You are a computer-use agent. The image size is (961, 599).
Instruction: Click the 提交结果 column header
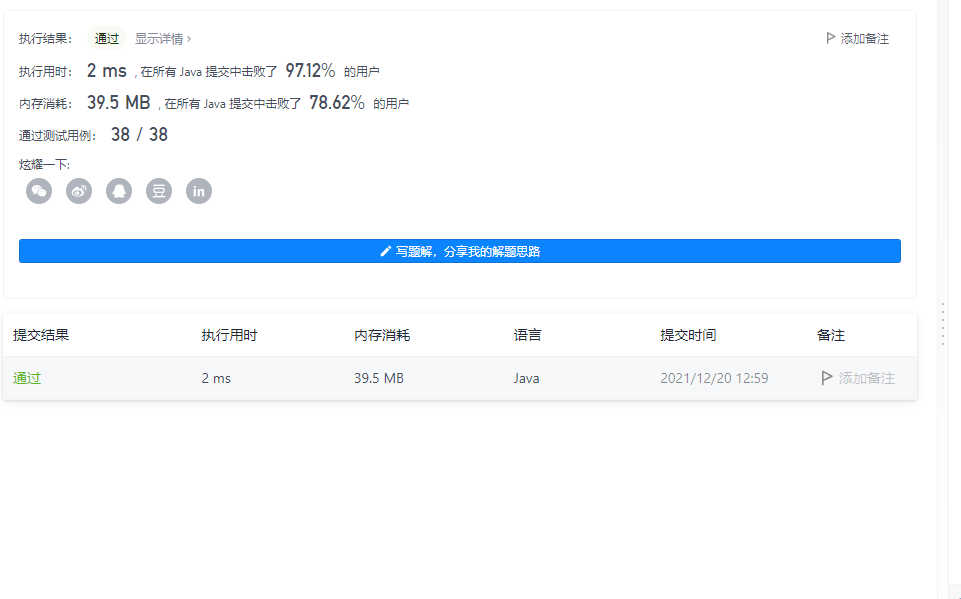[41, 335]
